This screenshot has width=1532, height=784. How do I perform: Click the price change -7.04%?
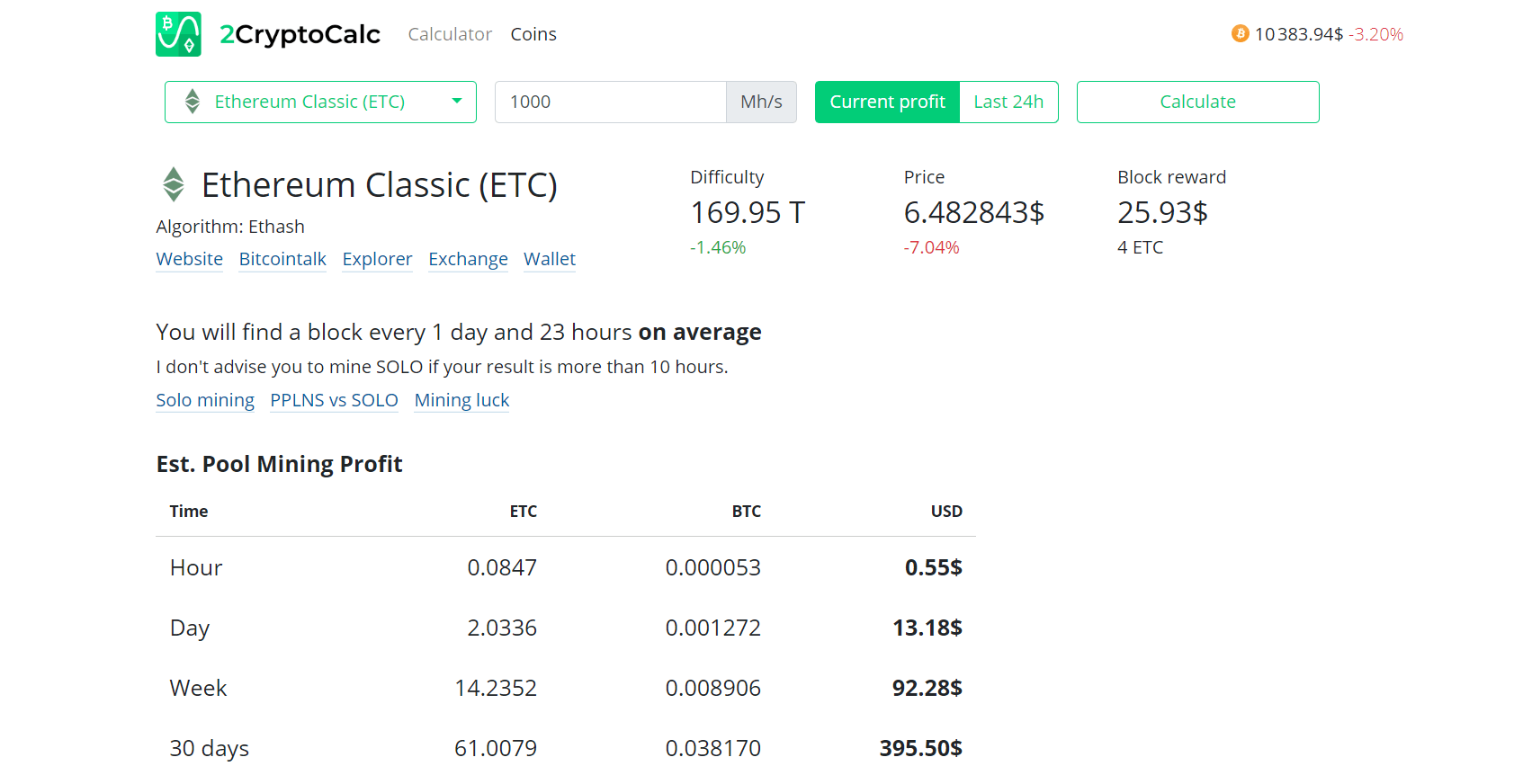[x=932, y=247]
